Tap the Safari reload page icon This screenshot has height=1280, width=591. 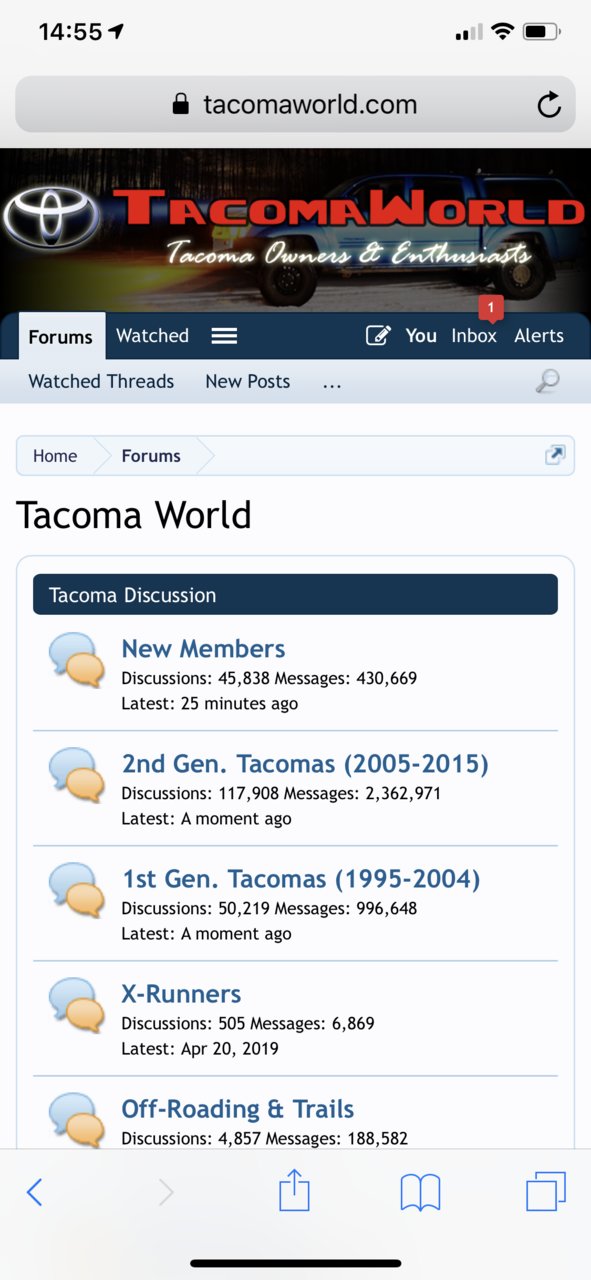coord(549,105)
